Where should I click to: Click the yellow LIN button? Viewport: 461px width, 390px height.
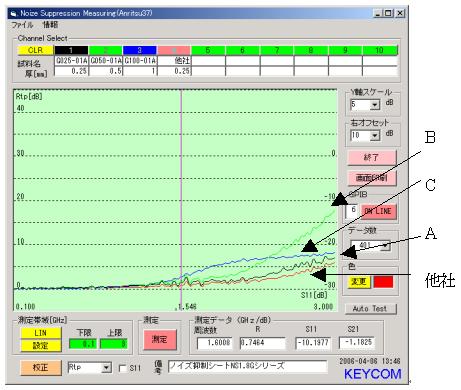(41, 333)
